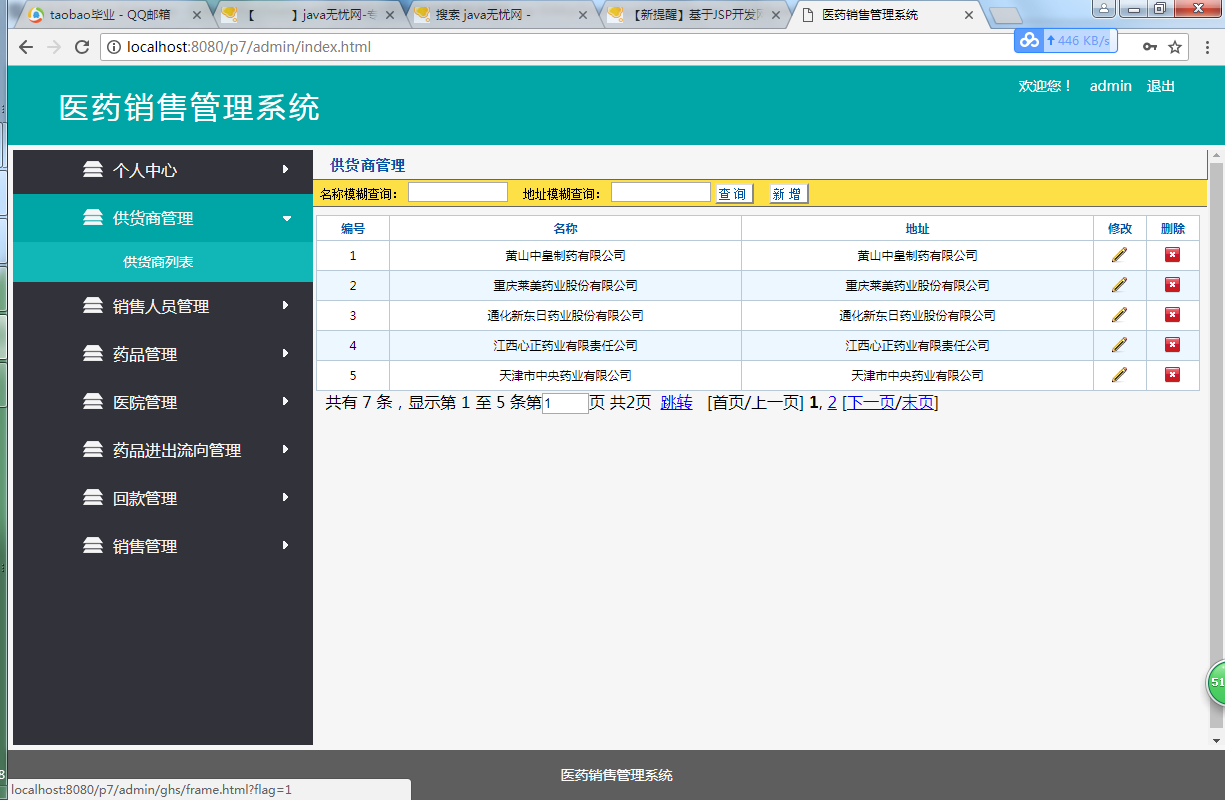Viewport: 1225px width, 800px height.
Task: Open saved password key icon in address bar
Action: (1150, 47)
